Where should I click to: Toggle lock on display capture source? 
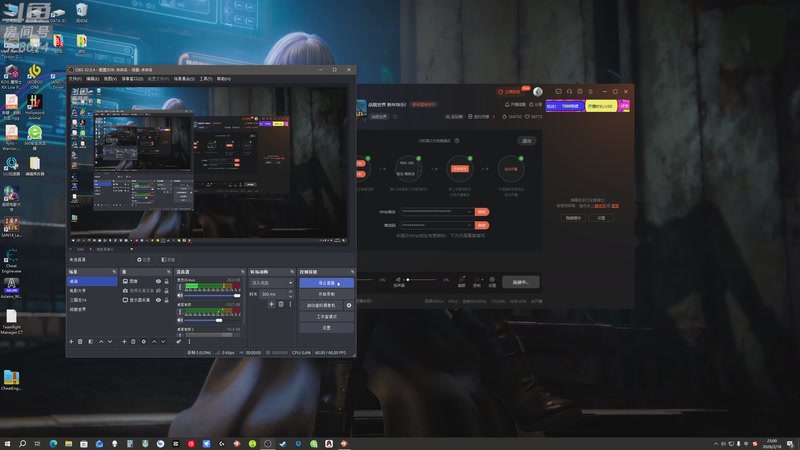pos(166,300)
